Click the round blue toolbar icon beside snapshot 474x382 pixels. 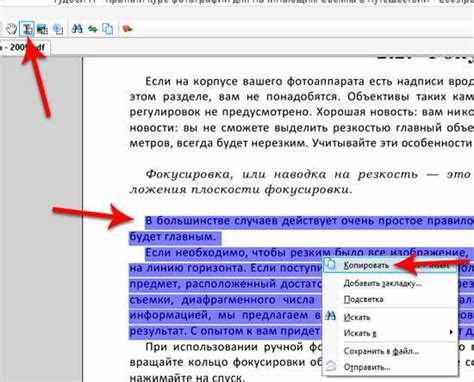click(x=58, y=29)
